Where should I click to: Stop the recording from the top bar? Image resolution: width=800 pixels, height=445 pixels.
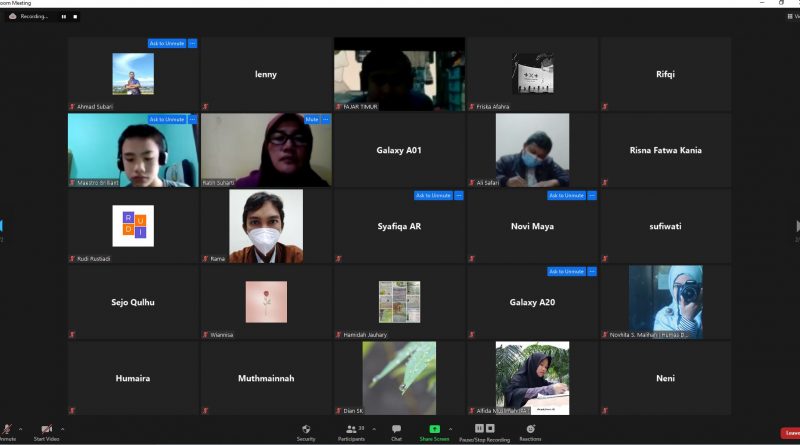pos(75,16)
